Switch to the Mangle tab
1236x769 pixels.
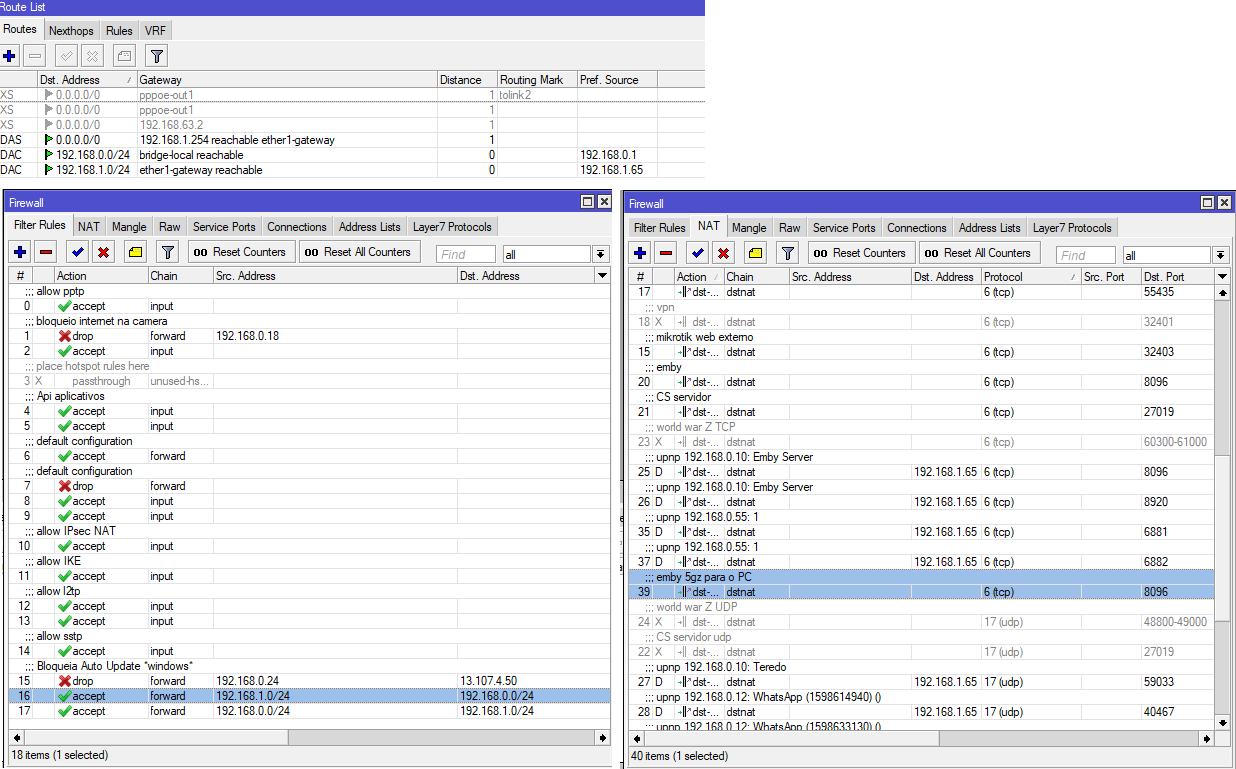[x=129, y=225]
